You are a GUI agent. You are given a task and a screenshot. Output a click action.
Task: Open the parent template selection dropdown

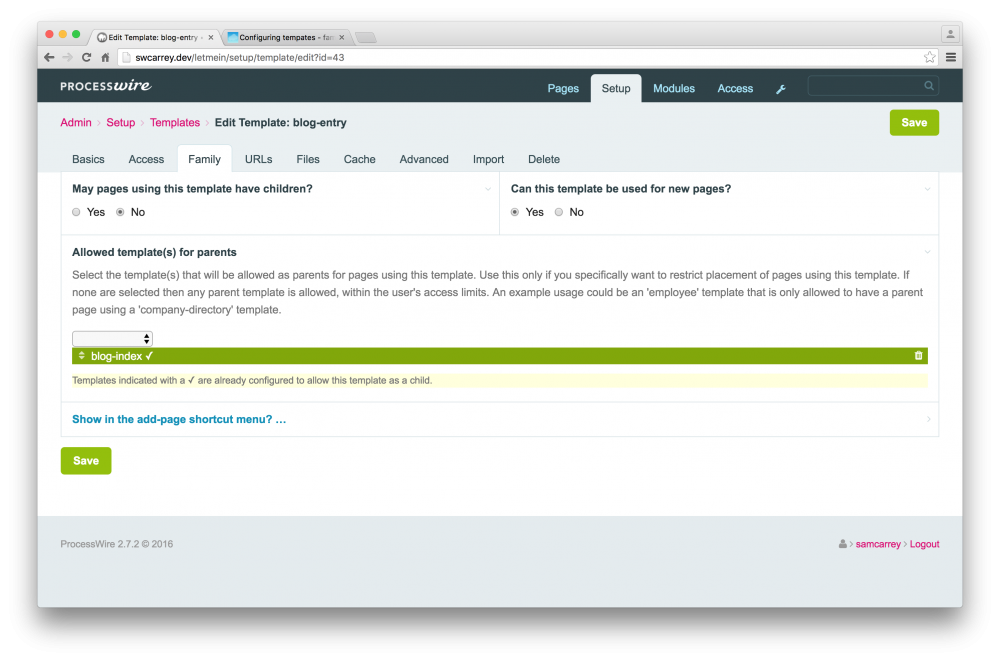[x=111, y=338]
